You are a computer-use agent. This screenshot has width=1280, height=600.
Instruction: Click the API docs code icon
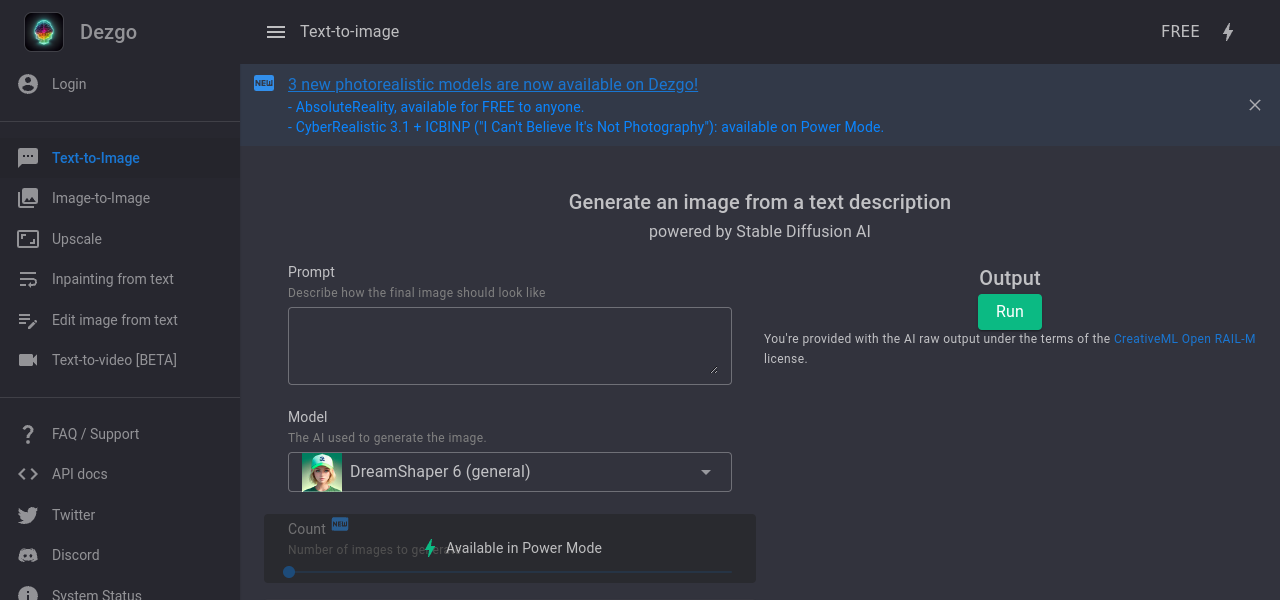pos(28,474)
